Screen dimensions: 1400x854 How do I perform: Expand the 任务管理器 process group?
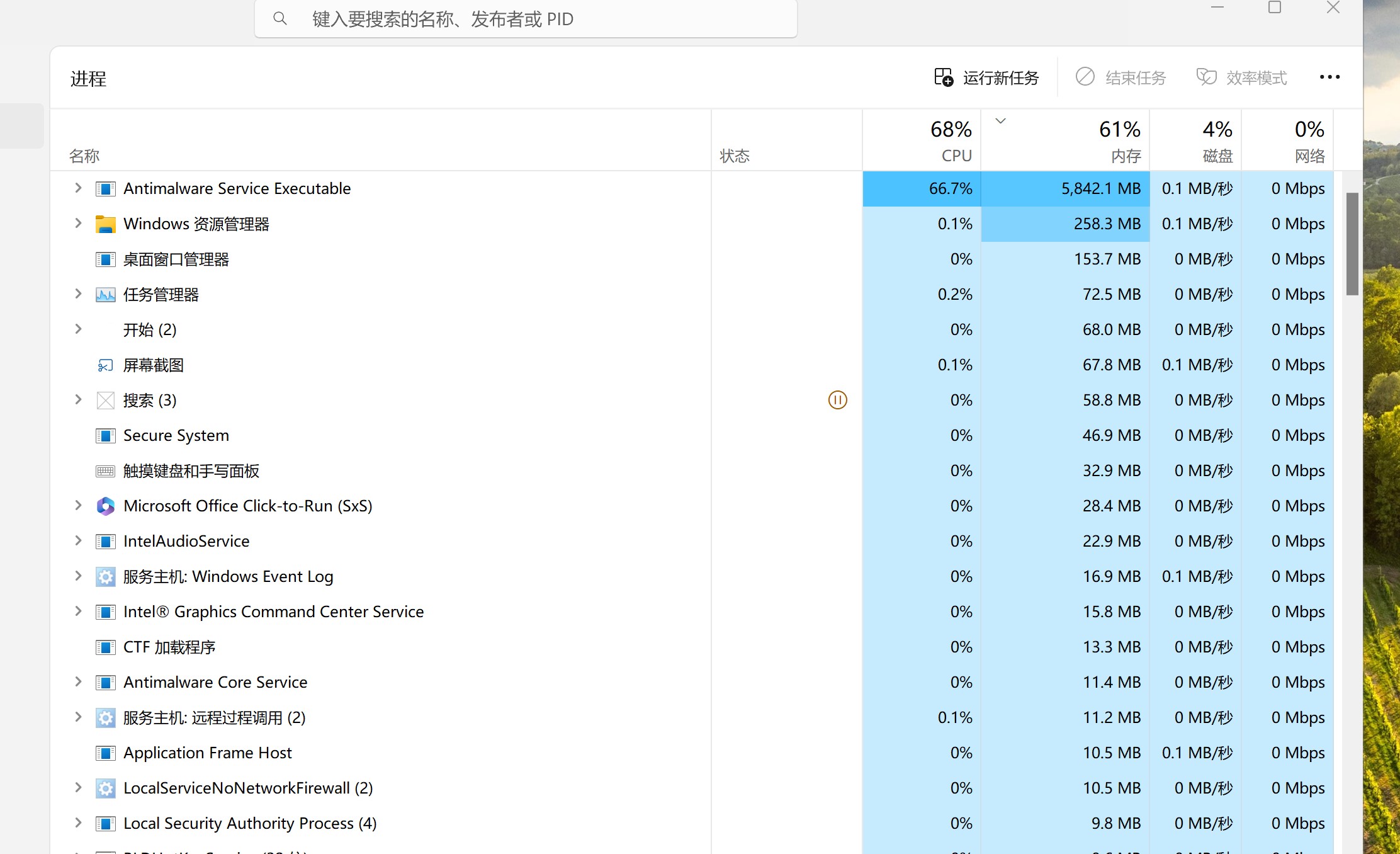[78, 293]
